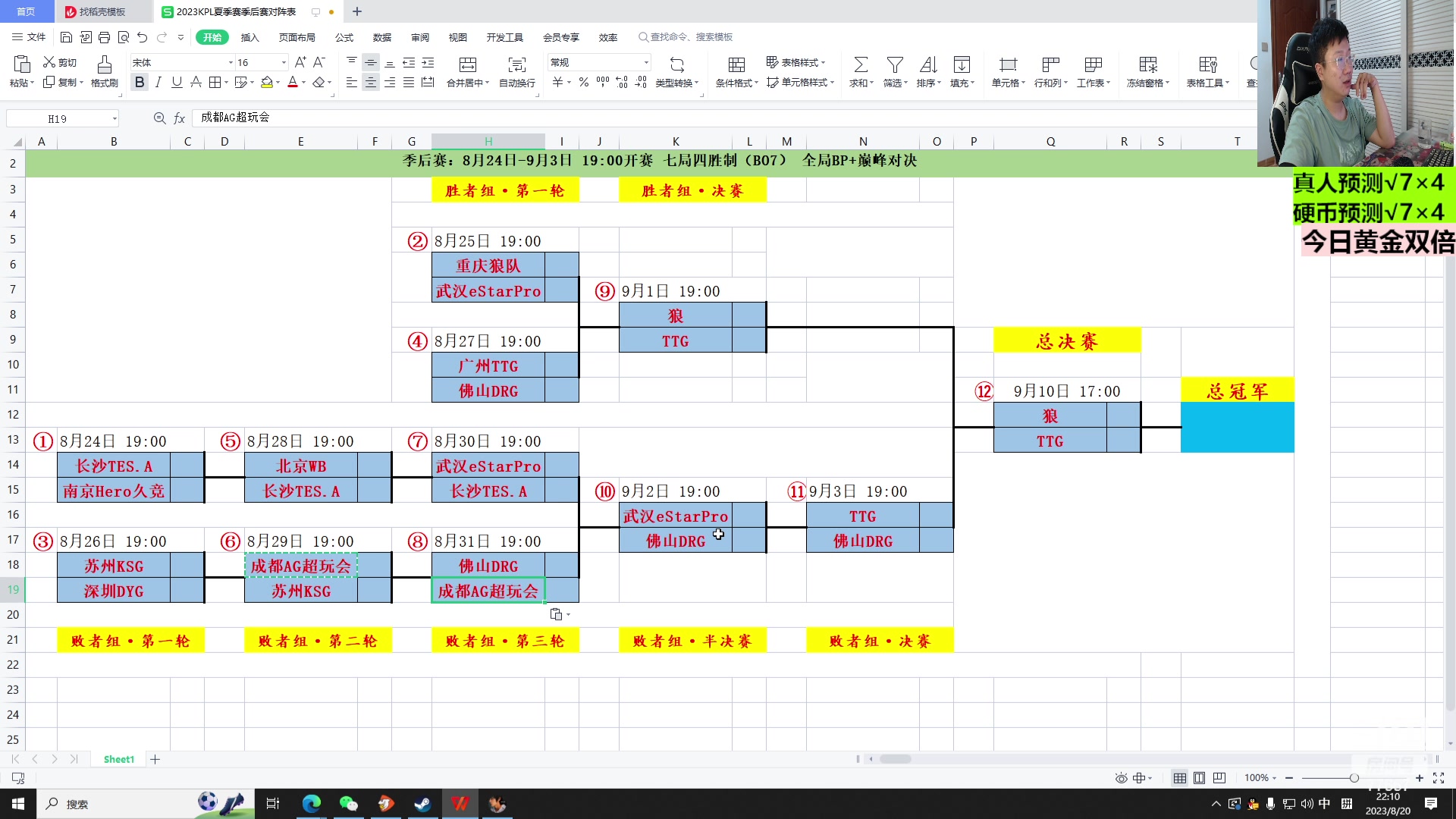Click the Cut (剪切) scissors icon
The height and width of the screenshot is (819, 1456).
point(49,62)
